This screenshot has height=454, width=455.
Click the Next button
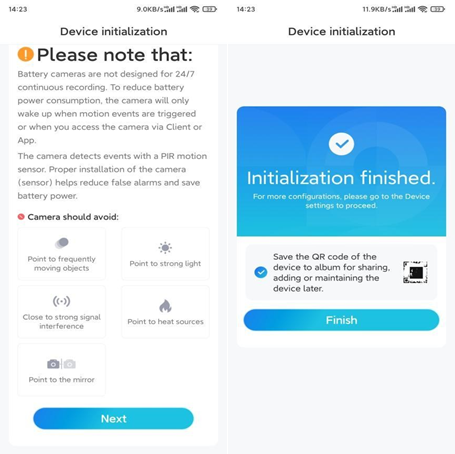[x=113, y=419]
